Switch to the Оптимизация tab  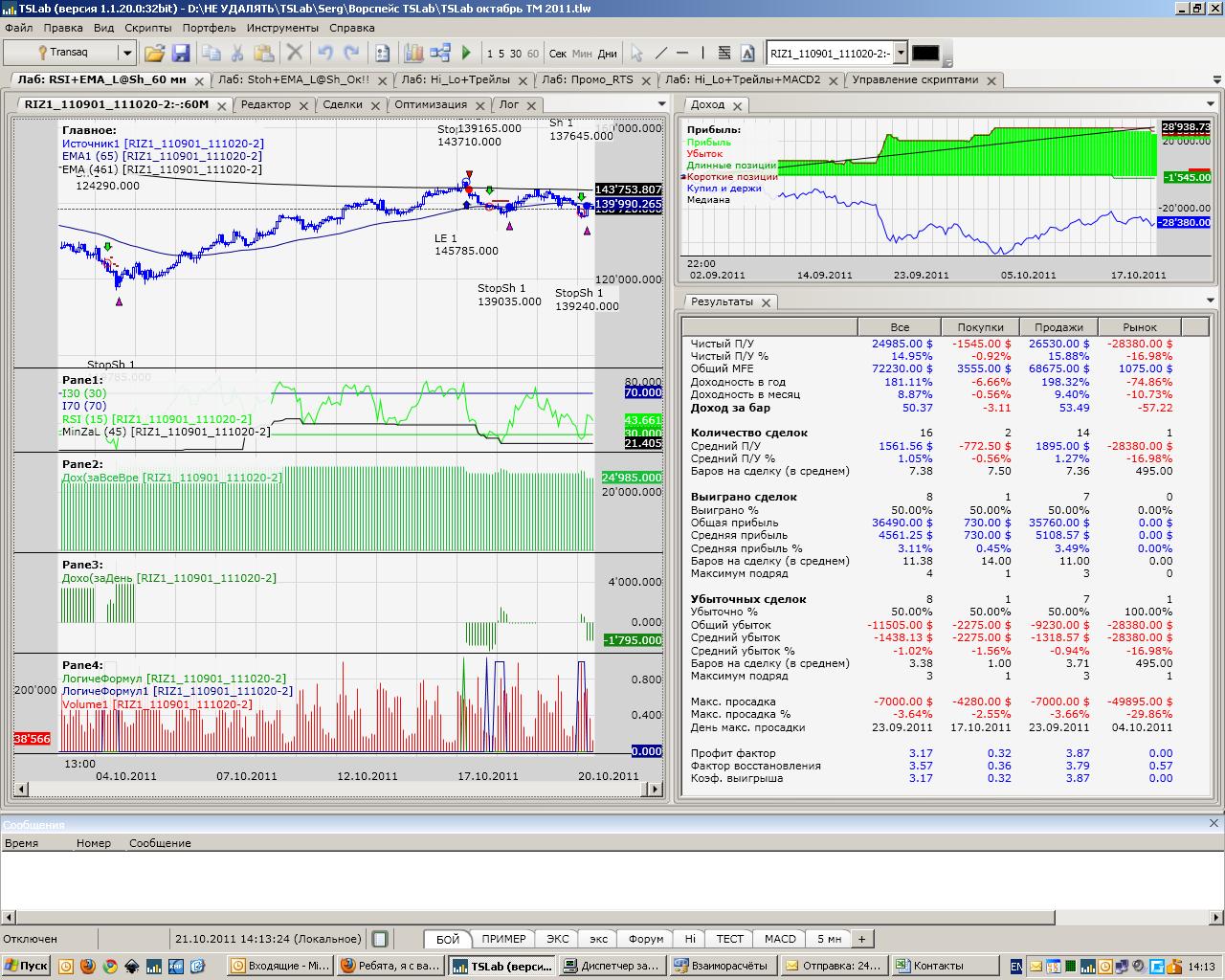pos(430,104)
